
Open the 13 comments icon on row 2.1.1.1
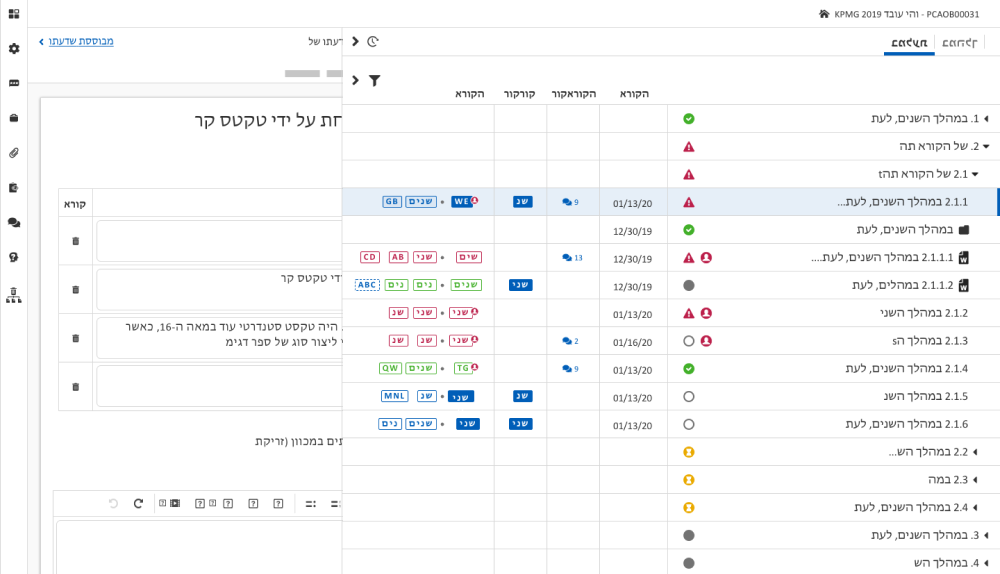click(572, 258)
